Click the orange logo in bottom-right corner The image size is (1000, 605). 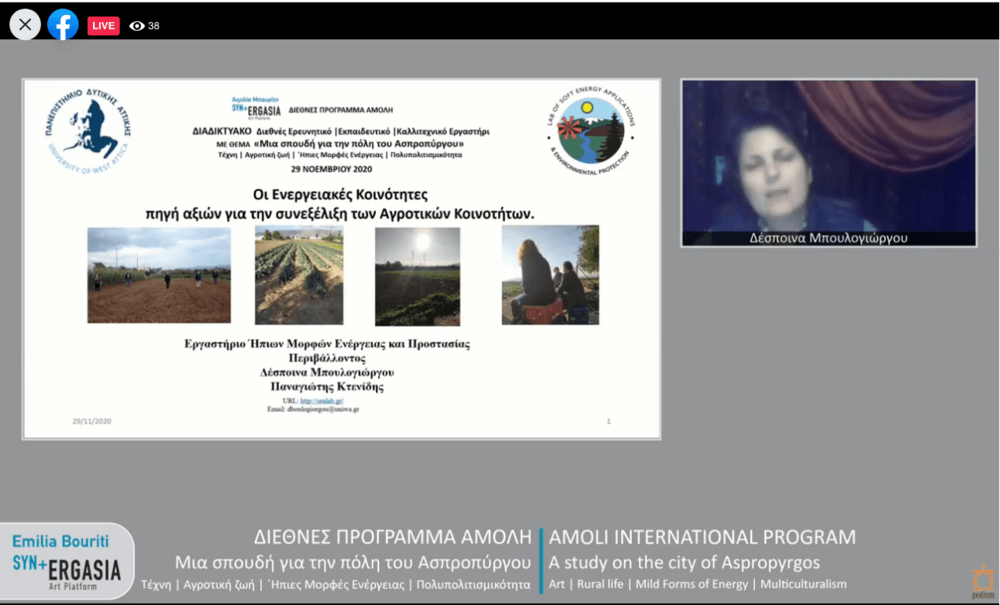click(x=982, y=579)
